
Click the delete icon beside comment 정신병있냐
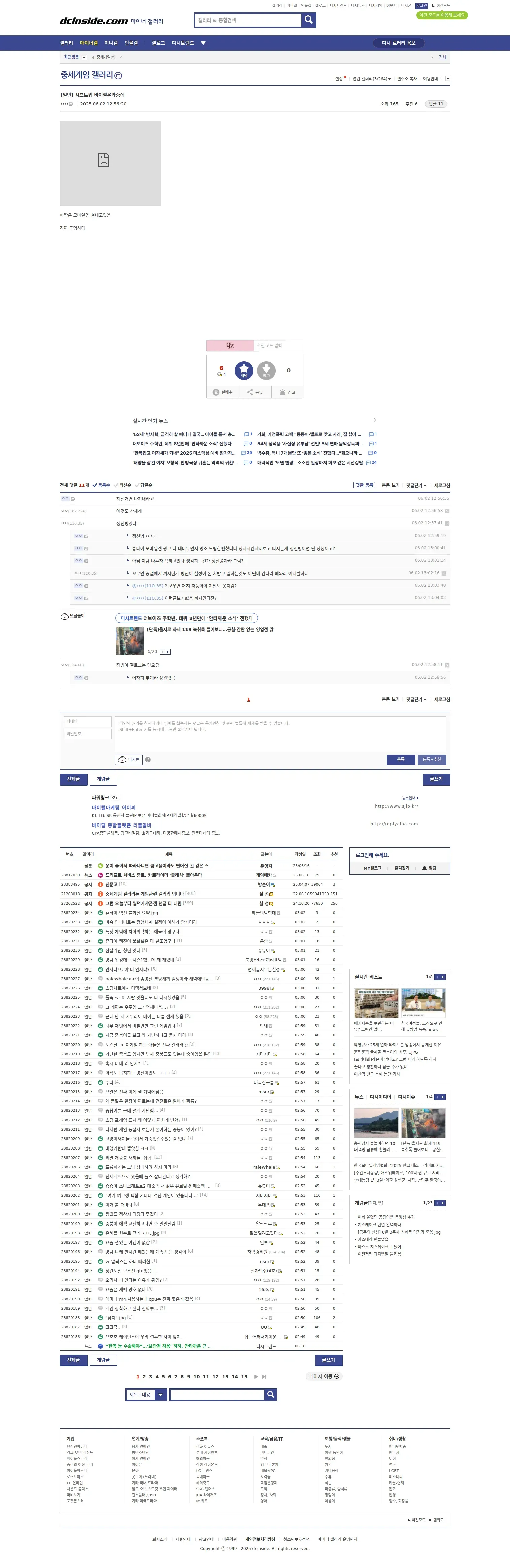tap(447, 523)
